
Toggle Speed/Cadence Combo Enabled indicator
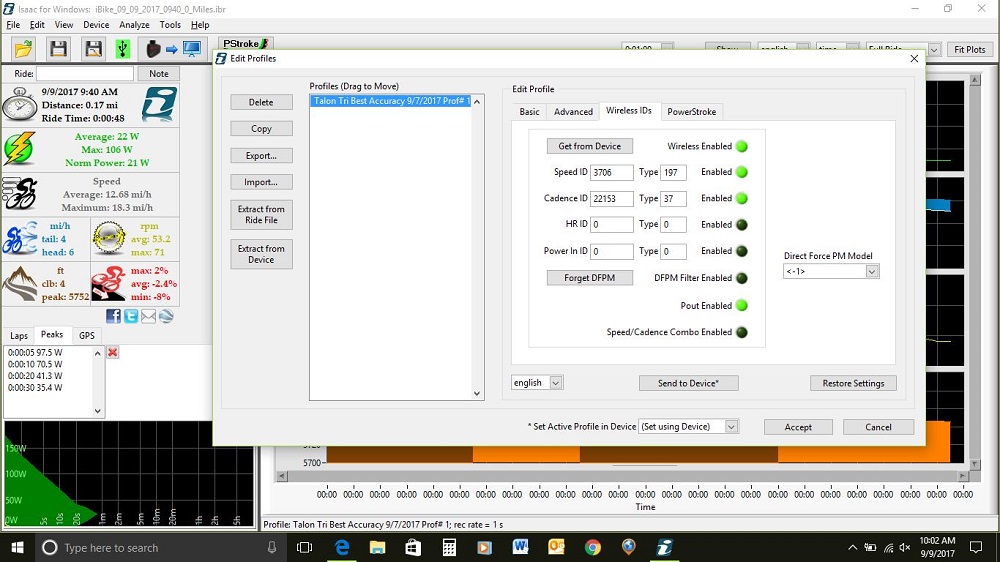click(x=742, y=332)
